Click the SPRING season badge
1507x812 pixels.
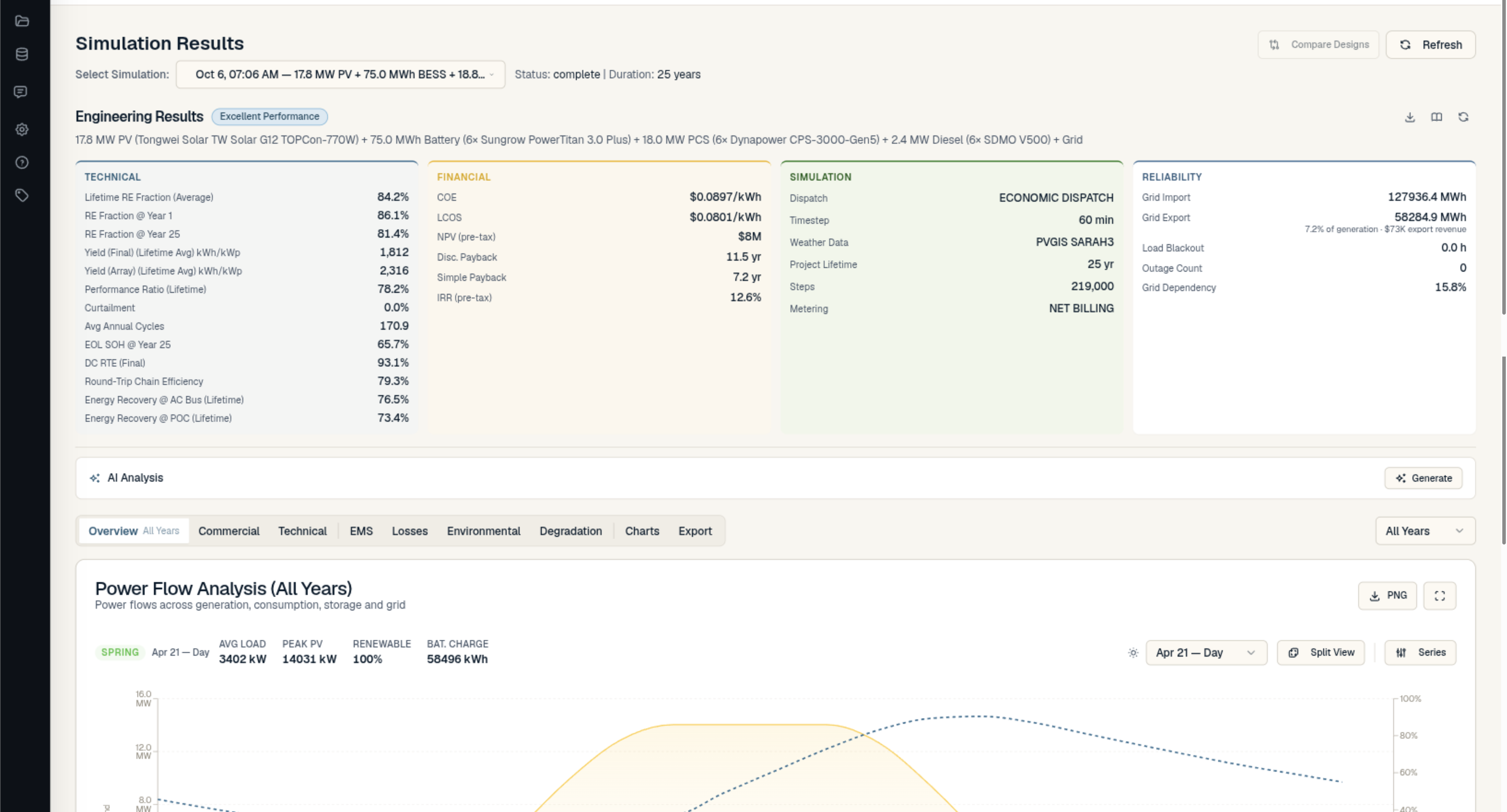[x=120, y=652]
